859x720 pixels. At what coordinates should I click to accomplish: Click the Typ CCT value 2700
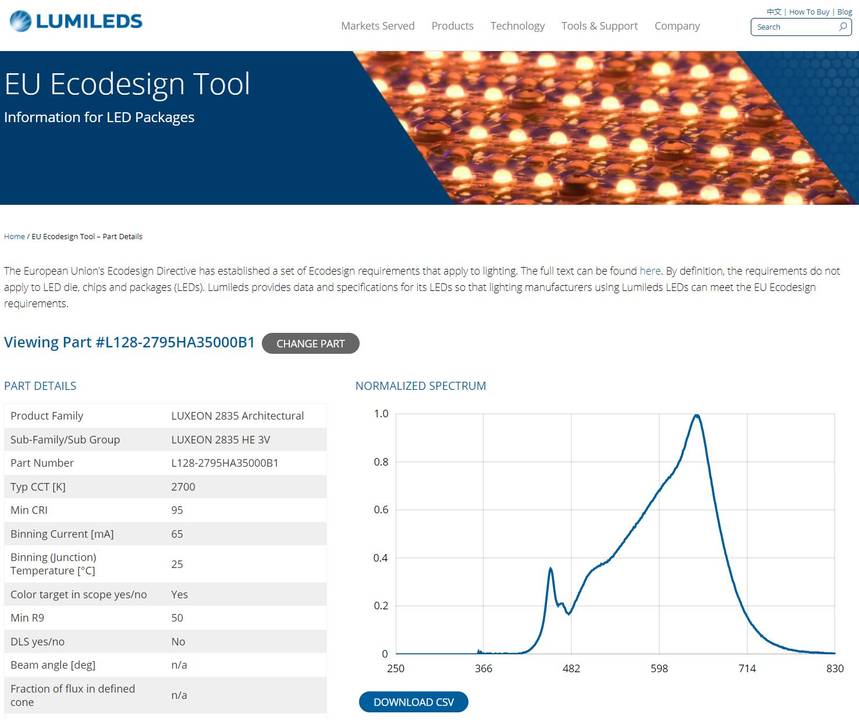pyautogui.click(x=183, y=487)
